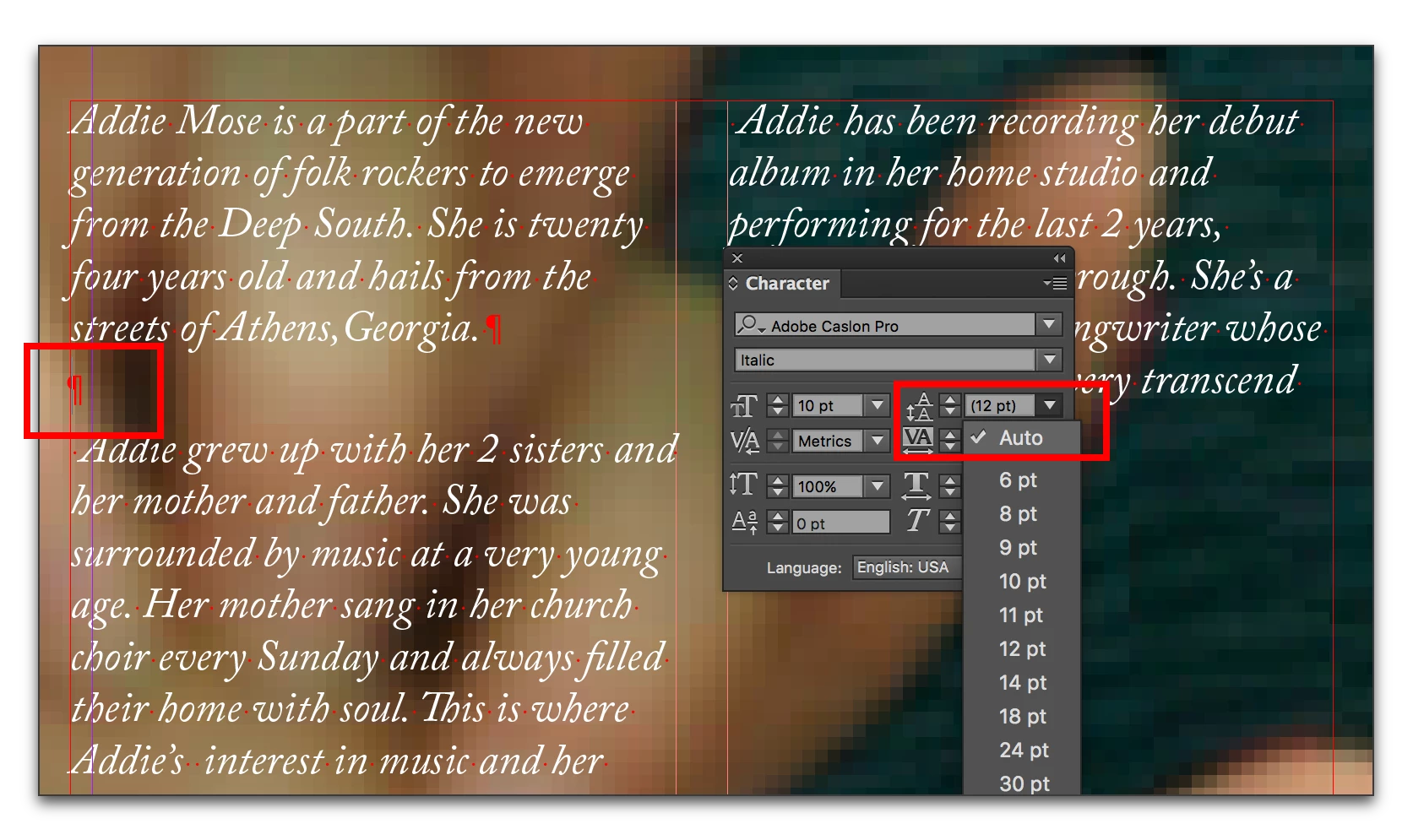1413x840 pixels.
Task: Cycle Character panel view with tab arrows
Action: point(733,284)
